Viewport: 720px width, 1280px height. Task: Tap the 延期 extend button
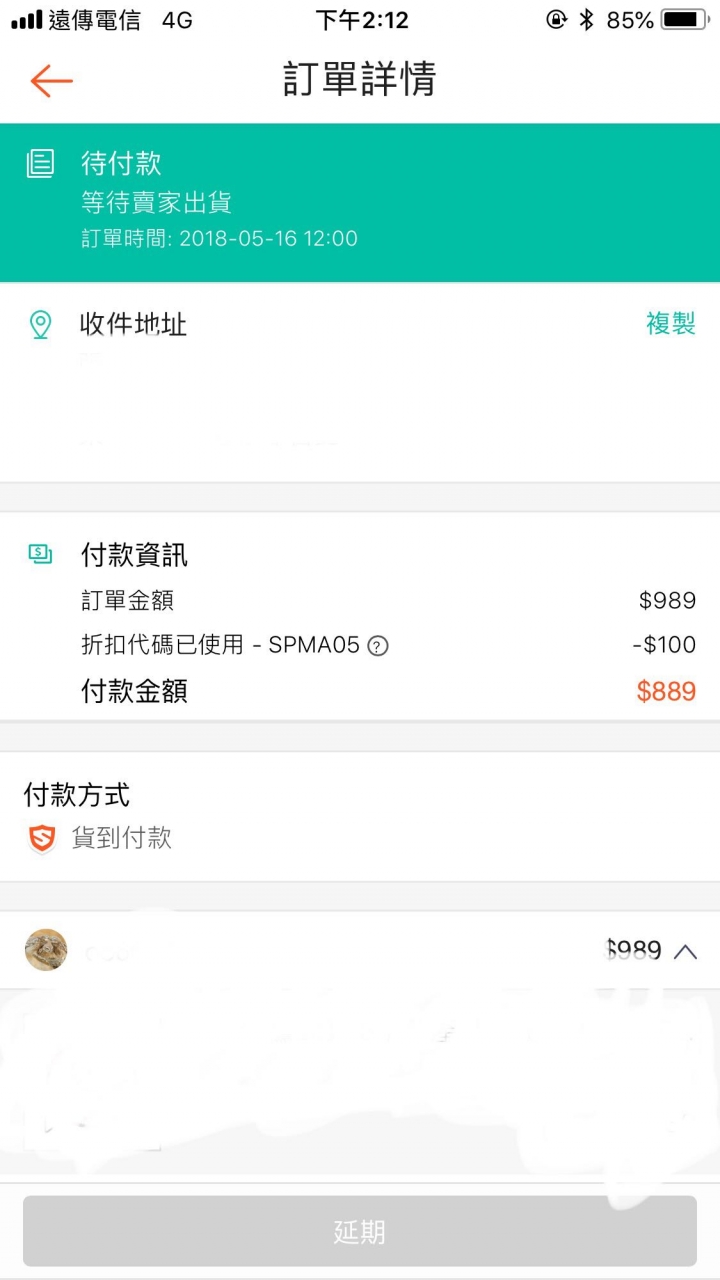360,1231
